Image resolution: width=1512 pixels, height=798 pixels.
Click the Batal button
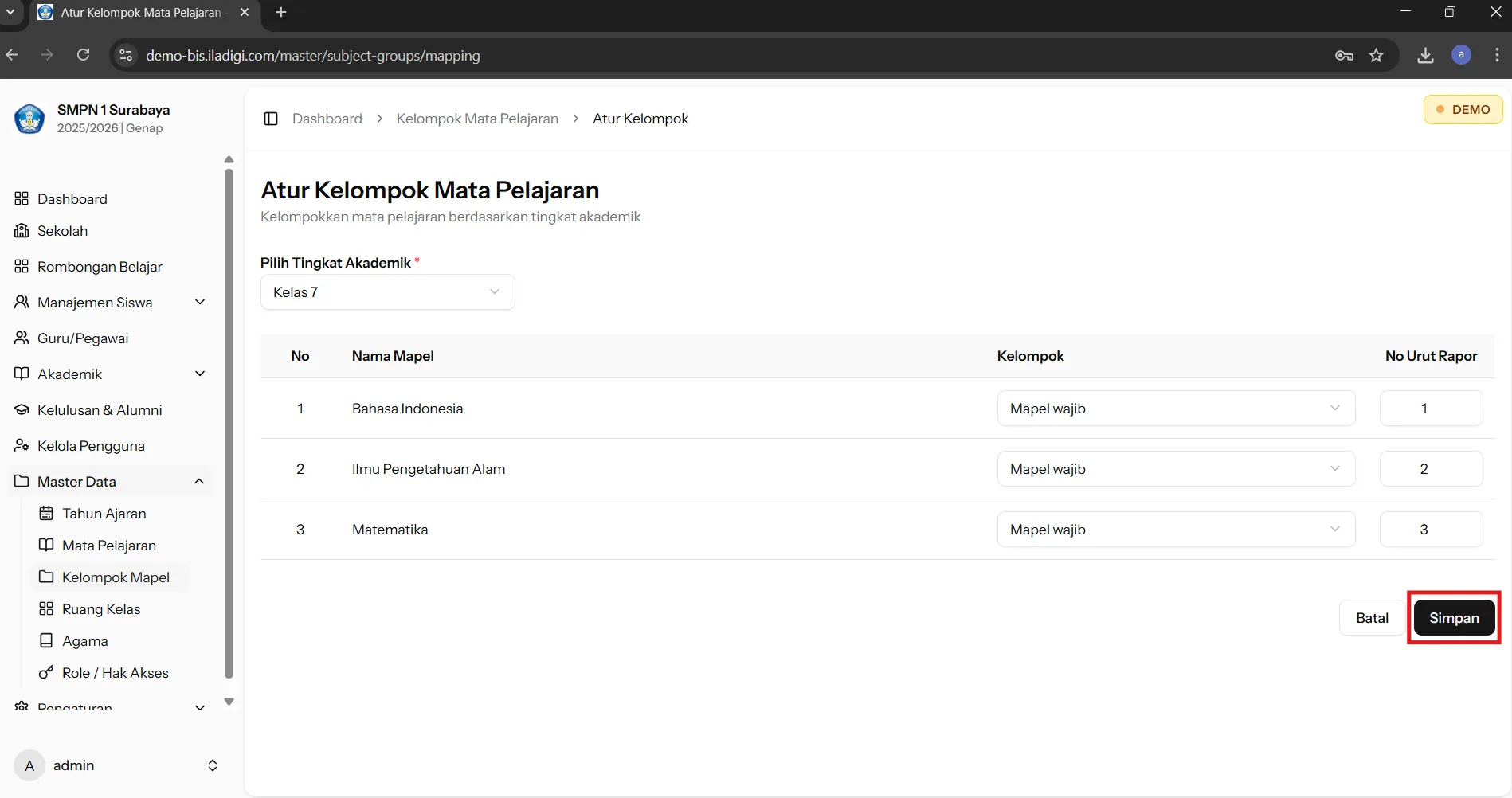(x=1372, y=618)
